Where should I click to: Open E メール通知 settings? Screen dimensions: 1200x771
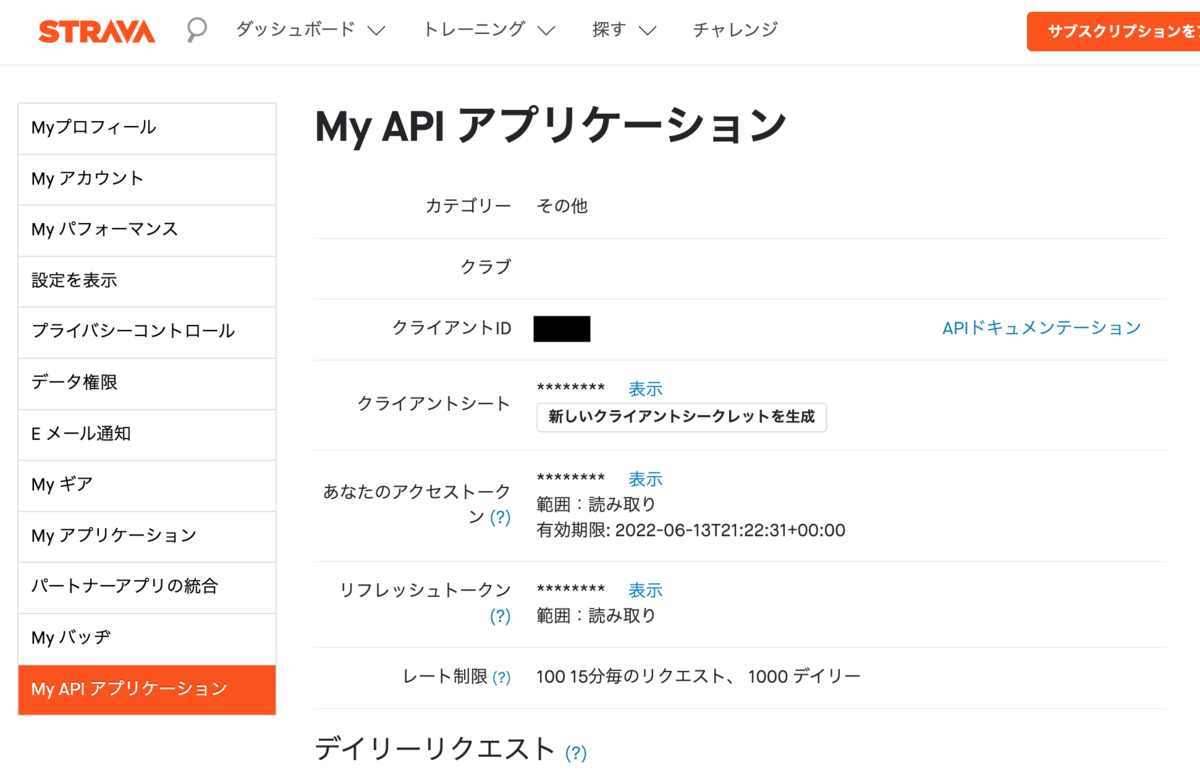pyautogui.click(x=147, y=434)
